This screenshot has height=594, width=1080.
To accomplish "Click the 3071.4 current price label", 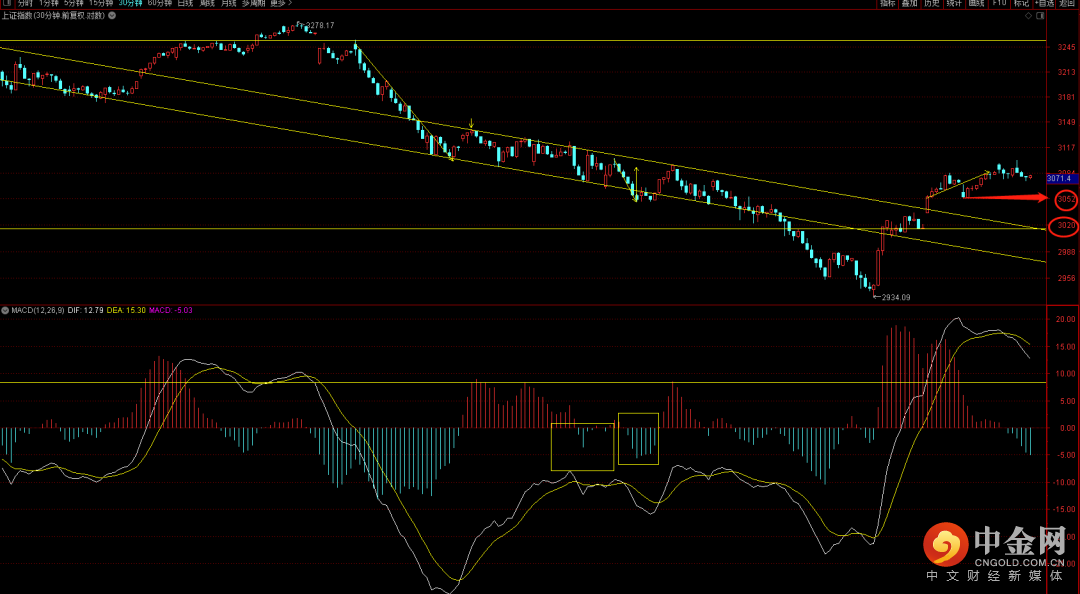I will [x=1058, y=178].
